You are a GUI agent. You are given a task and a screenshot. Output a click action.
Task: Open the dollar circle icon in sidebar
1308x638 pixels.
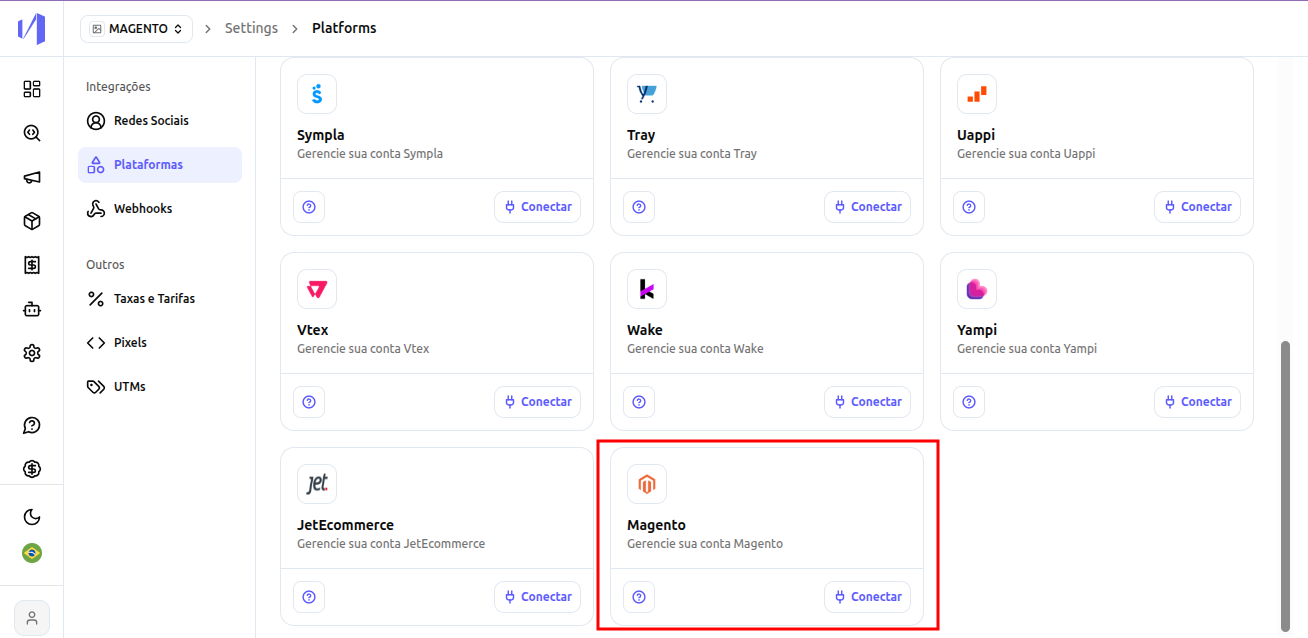(32, 469)
